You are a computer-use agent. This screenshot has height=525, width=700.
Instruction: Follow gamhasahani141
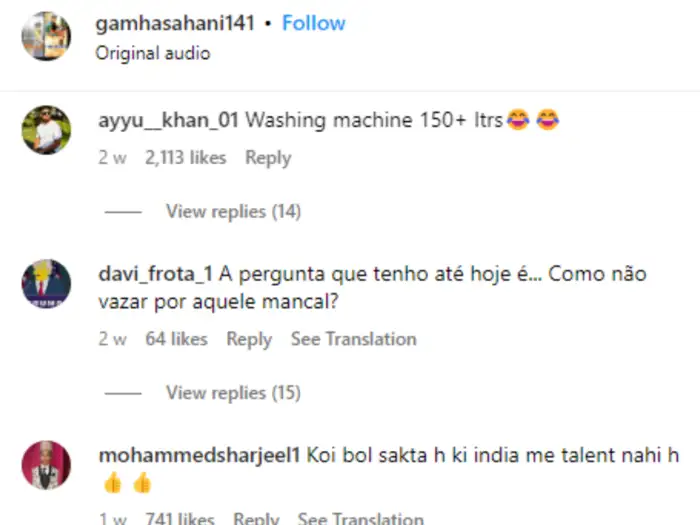314,23
